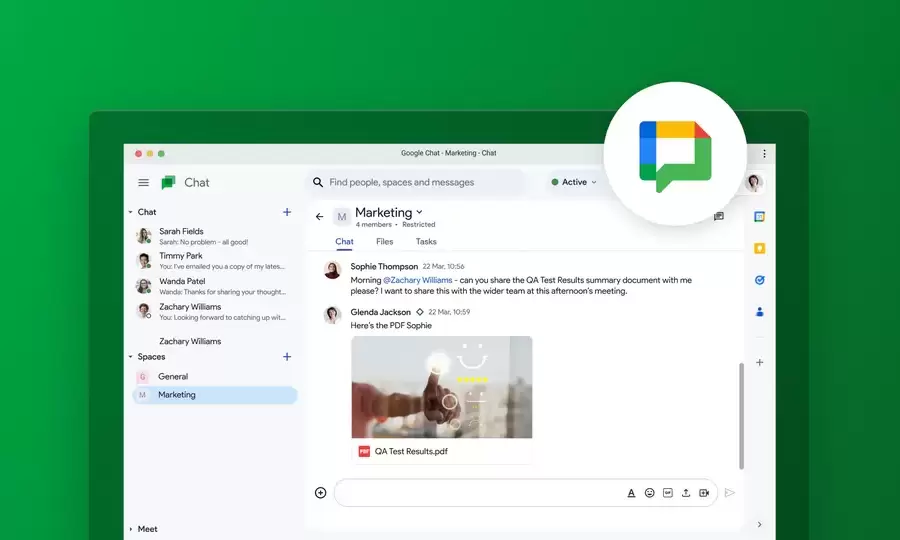Open the message compose plus menu
900x540 pixels.
[320, 492]
